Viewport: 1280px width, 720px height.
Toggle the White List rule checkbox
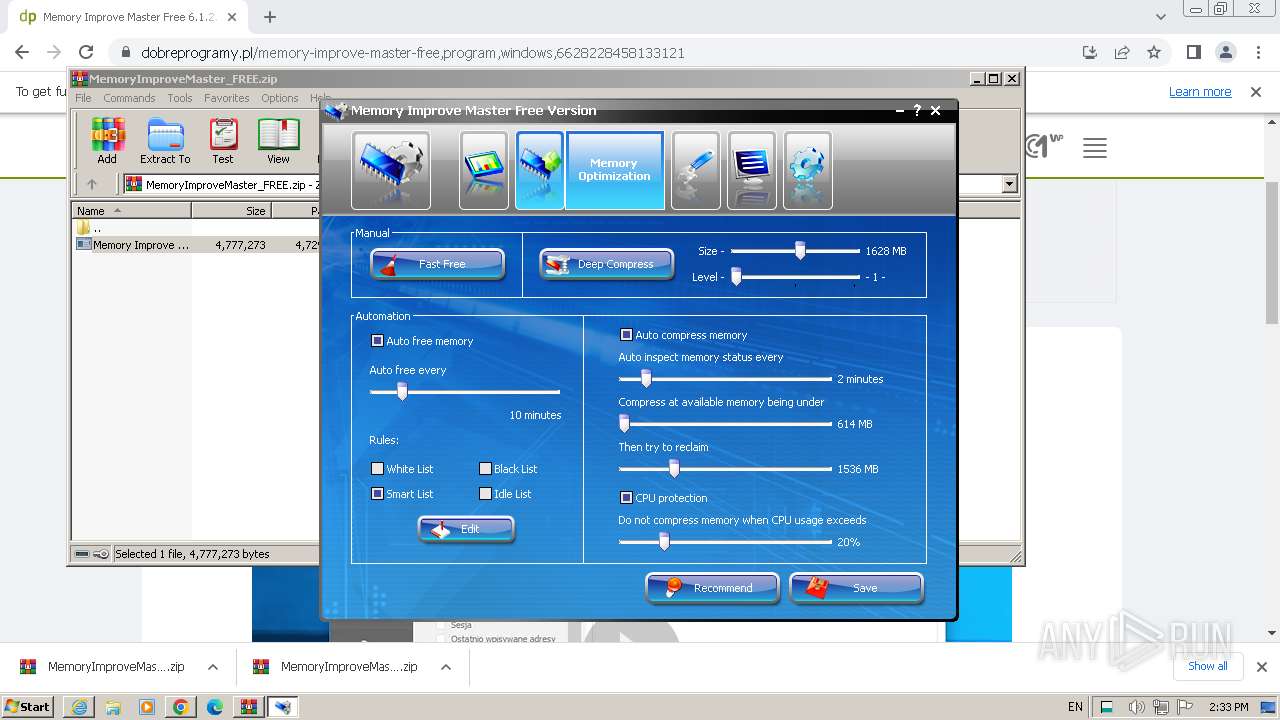377,469
